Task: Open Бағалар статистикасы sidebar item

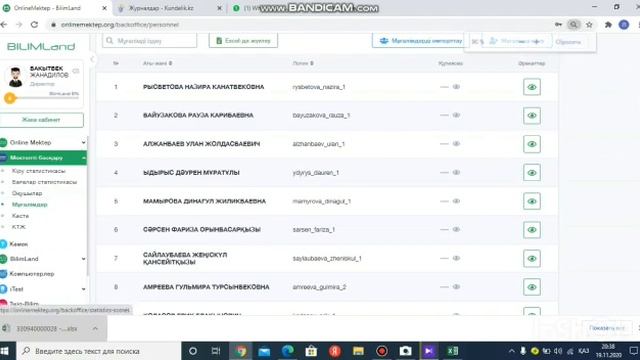Action: (44, 182)
